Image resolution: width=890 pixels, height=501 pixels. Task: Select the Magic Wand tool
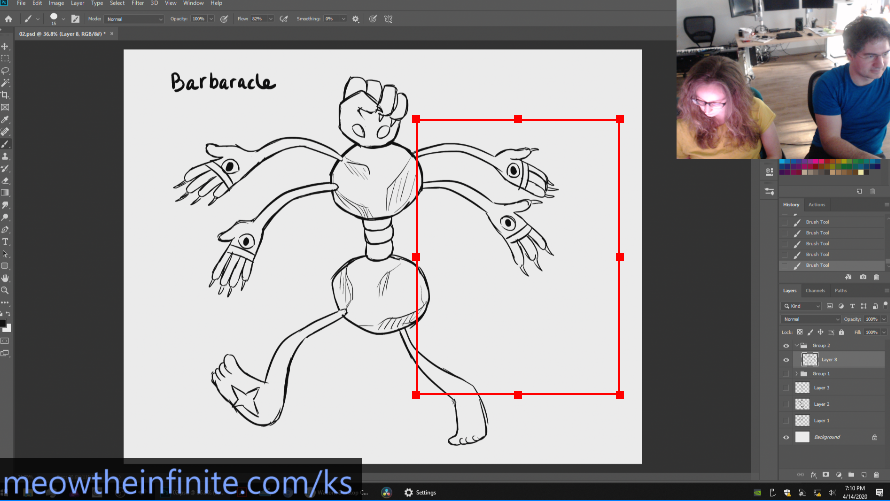click(x=5, y=83)
